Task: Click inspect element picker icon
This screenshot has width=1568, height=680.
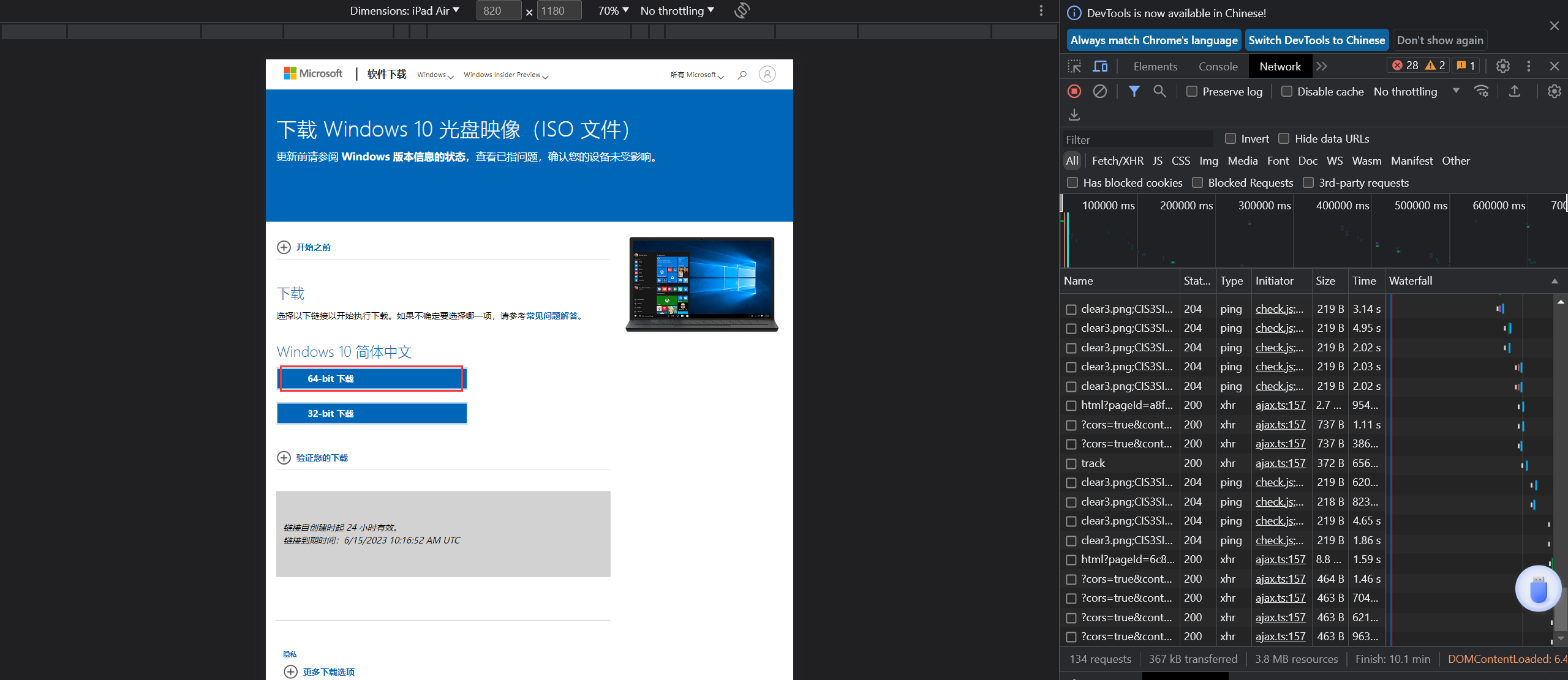Action: [x=1074, y=66]
